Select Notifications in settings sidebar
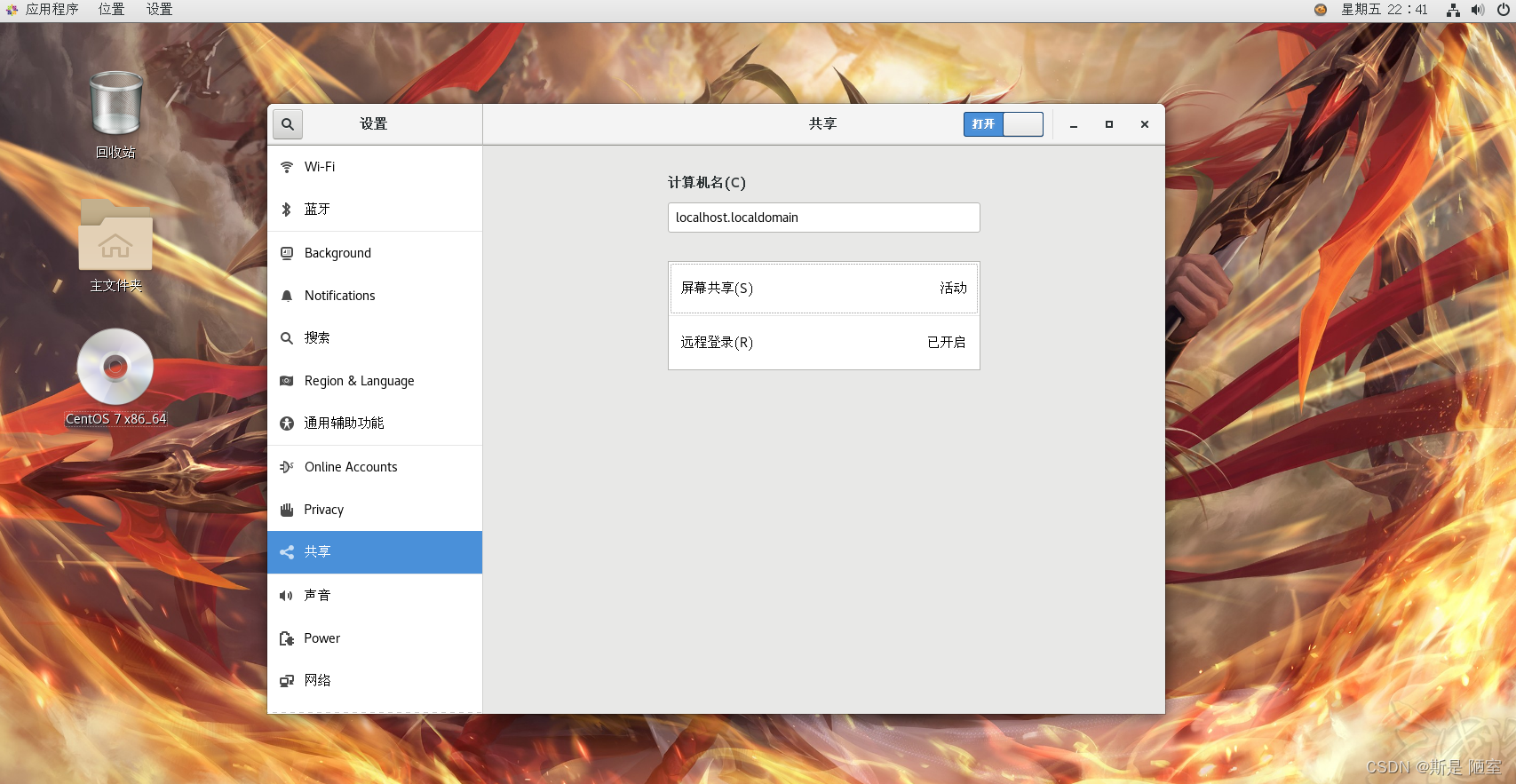Screen dimensions: 1516x784 click(x=375, y=296)
